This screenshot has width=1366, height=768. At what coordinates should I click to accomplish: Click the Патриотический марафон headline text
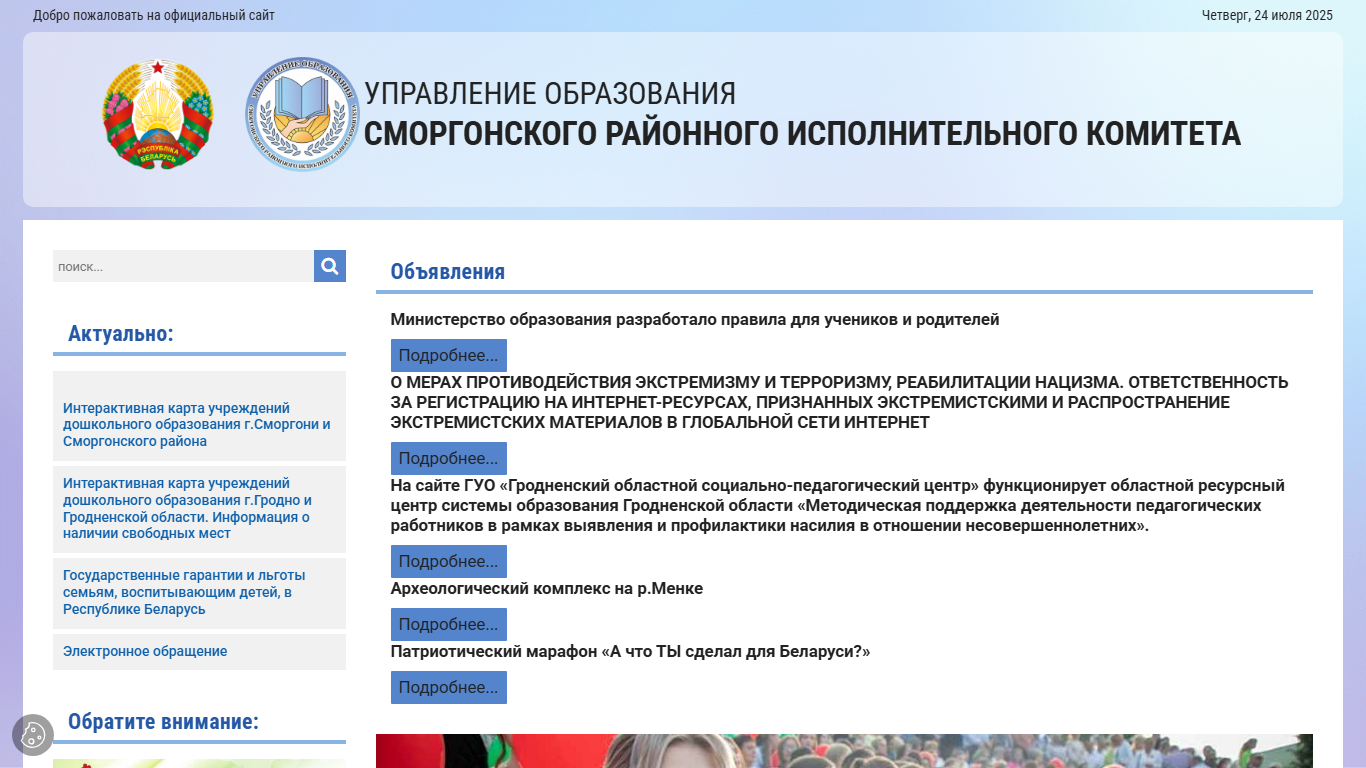631,651
